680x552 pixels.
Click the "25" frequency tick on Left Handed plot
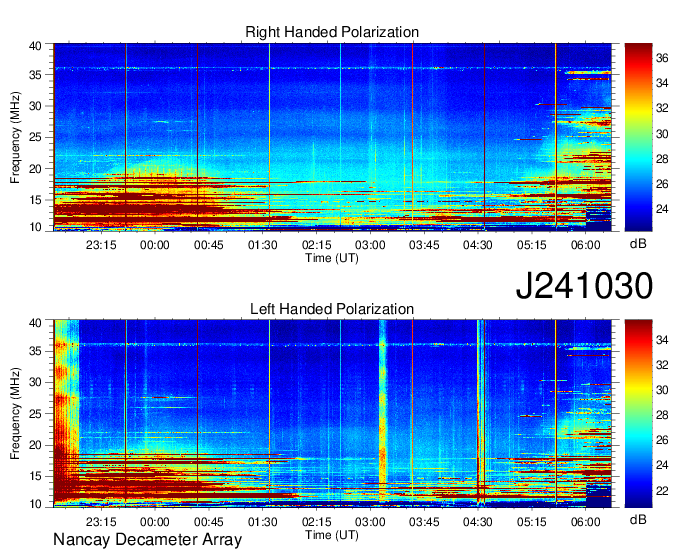click(x=35, y=414)
